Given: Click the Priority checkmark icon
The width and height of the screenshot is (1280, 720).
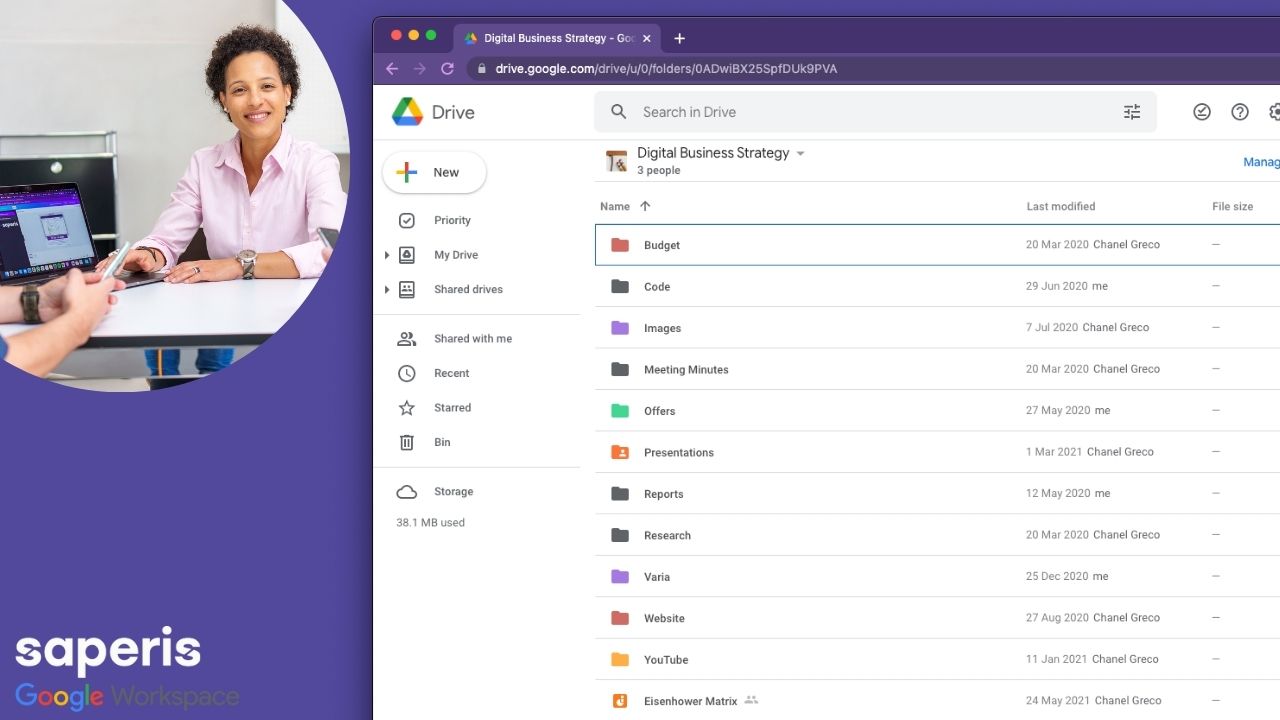Looking at the screenshot, I should (407, 220).
